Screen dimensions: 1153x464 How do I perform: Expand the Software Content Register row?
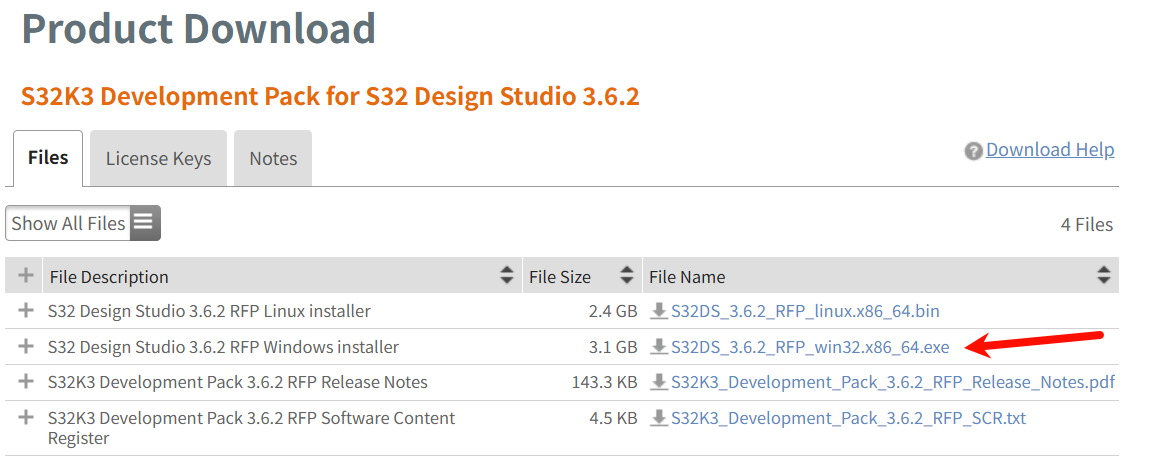click(x=26, y=418)
